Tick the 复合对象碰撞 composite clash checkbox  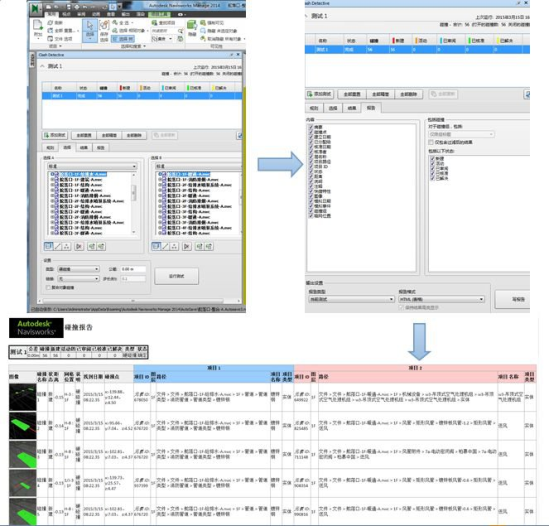click(x=48, y=288)
